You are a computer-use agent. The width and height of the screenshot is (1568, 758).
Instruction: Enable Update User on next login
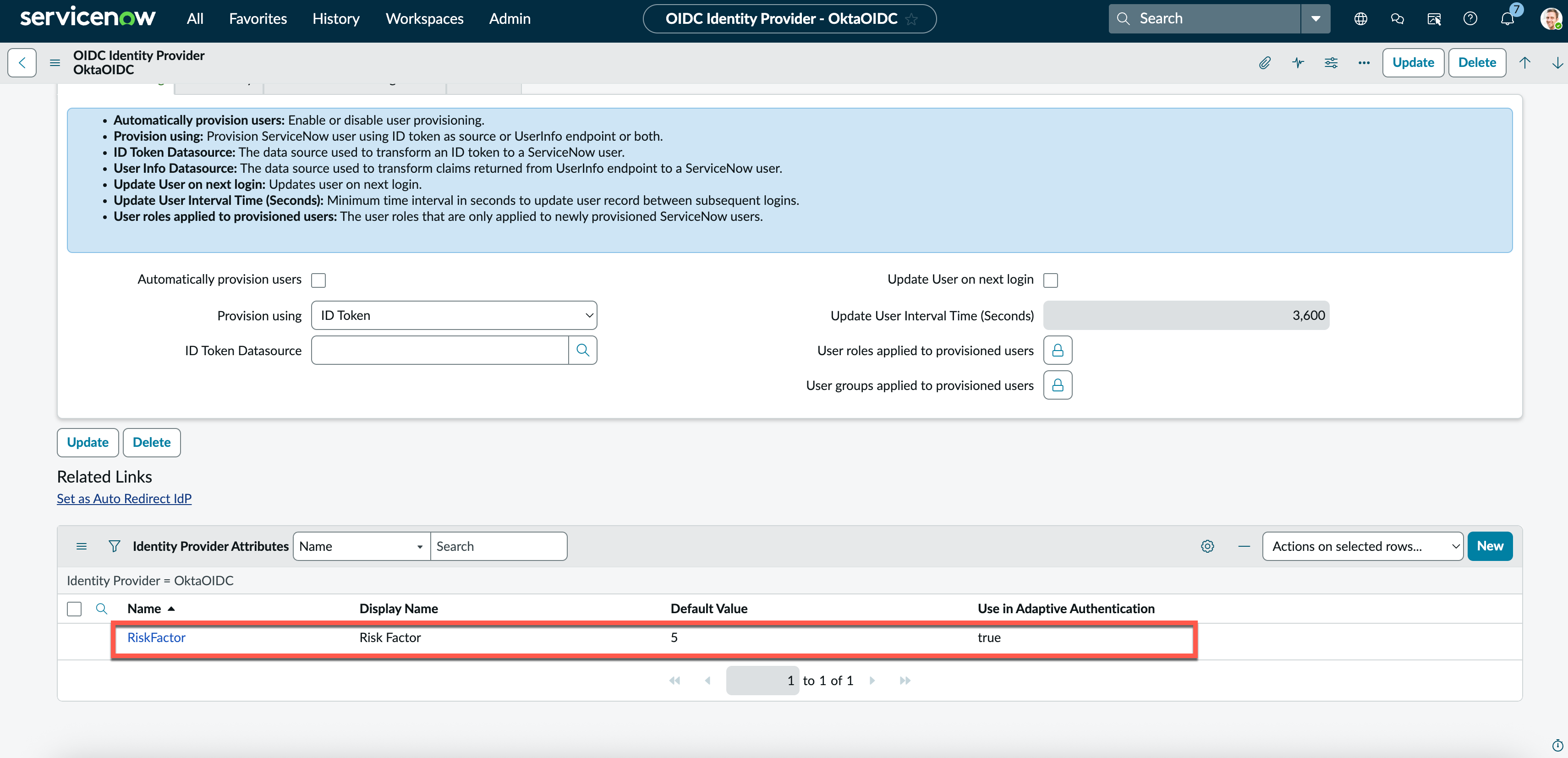pyautogui.click(x=1051, y=280)
